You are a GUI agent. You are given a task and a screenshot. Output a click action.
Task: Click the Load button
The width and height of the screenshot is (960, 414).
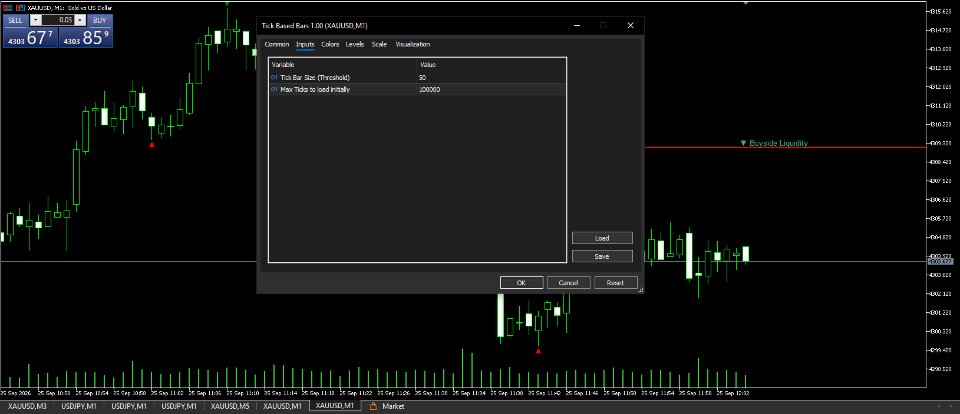click(602, 238)
